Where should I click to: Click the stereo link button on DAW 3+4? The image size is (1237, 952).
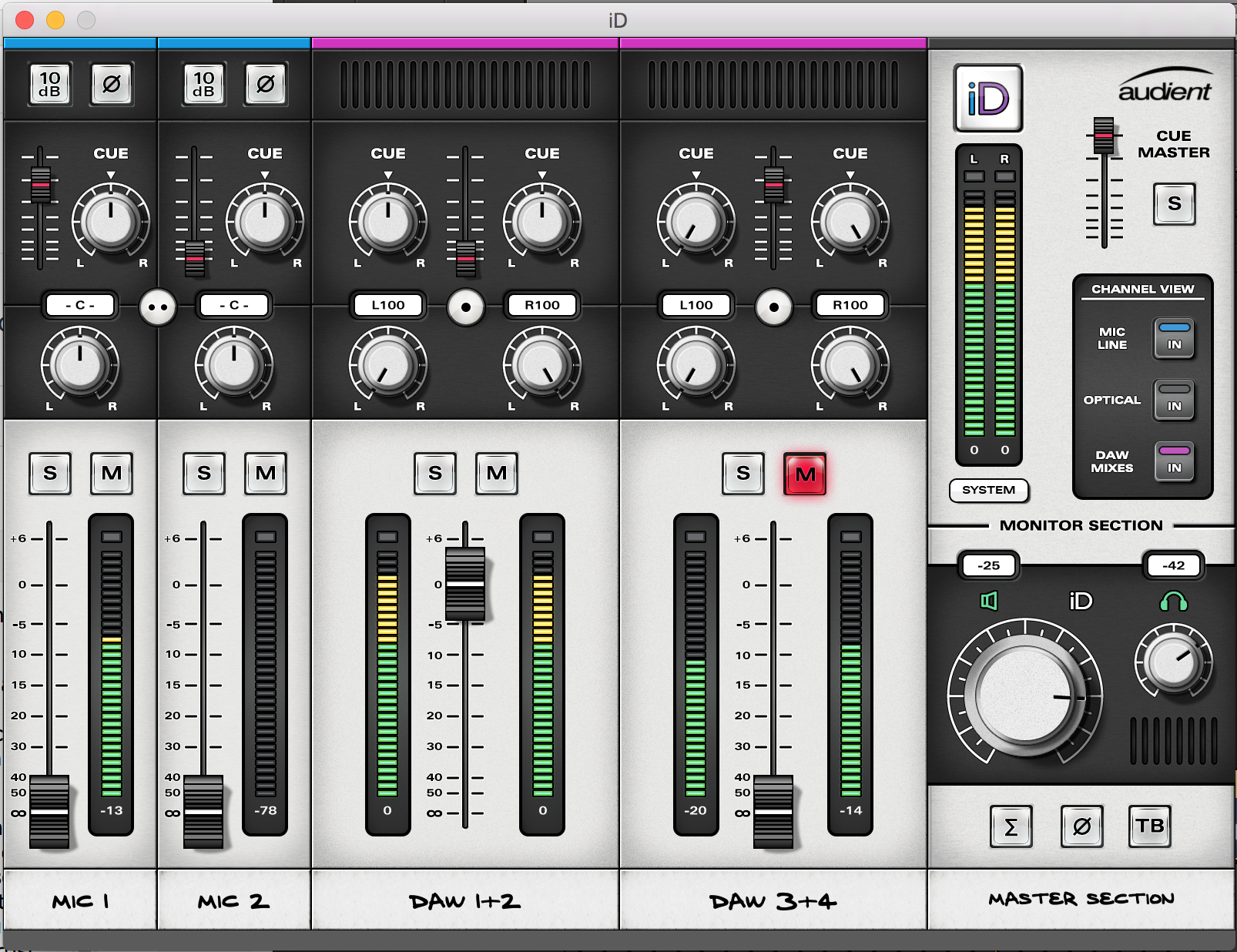coord(774,307)
